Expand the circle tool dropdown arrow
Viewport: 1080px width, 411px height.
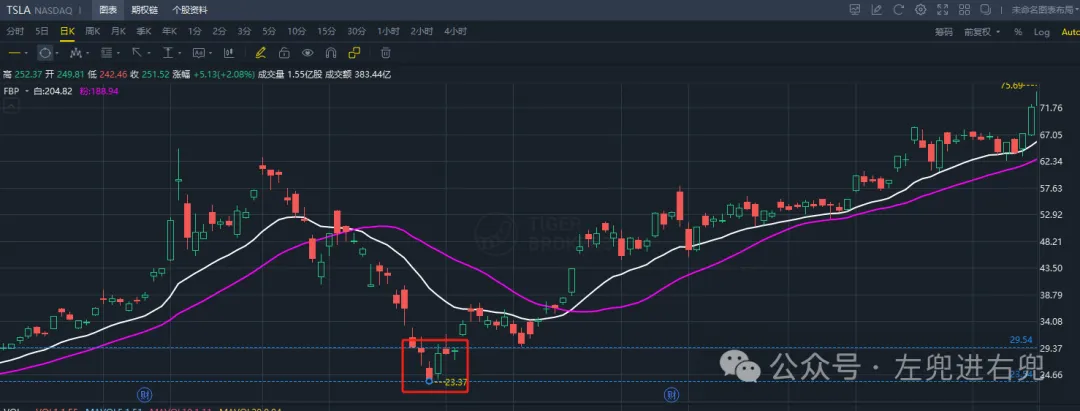57,53
